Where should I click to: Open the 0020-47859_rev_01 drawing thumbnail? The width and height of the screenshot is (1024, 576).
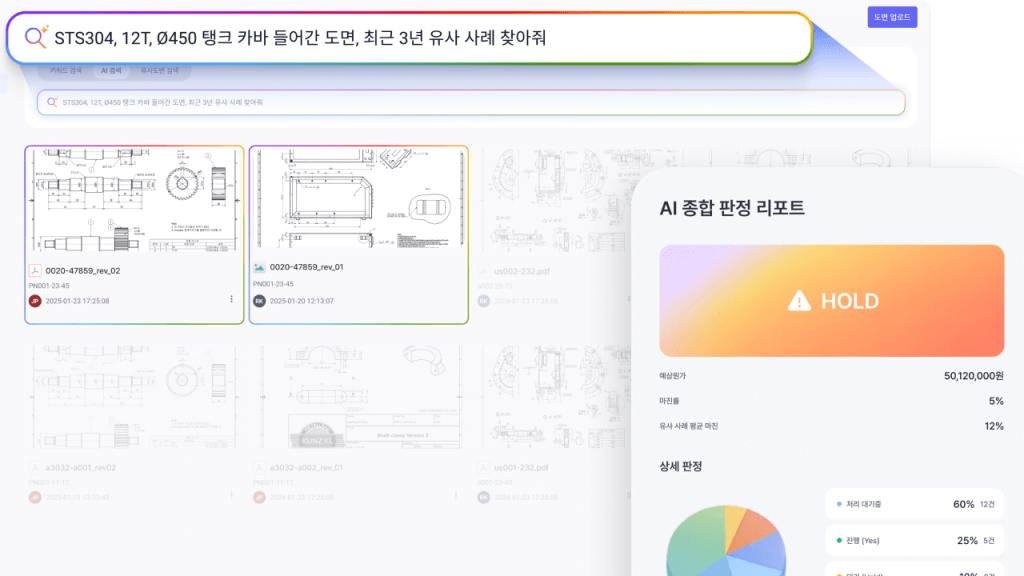[x=358, y=200]
